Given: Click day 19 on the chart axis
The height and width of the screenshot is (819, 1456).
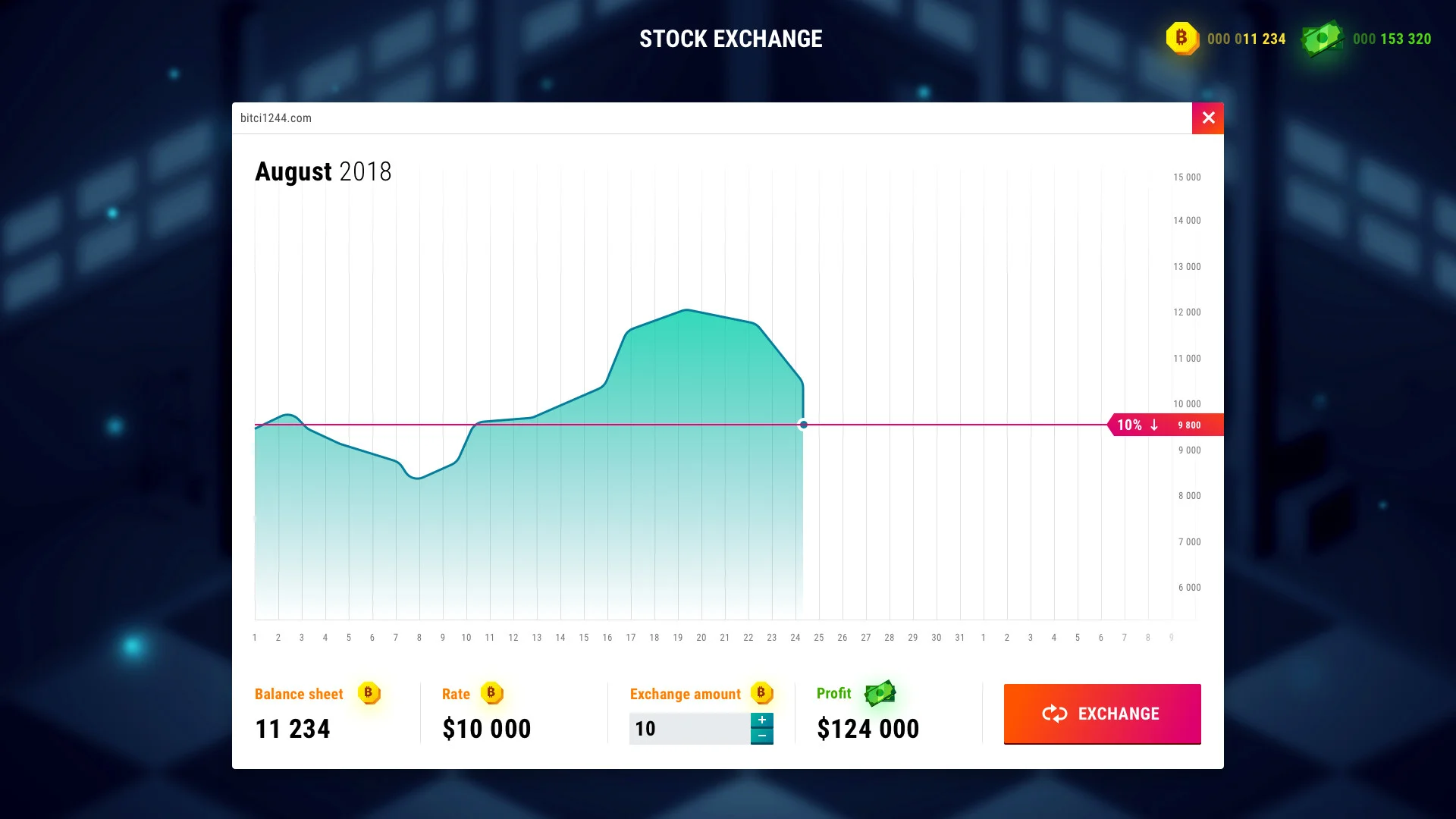Looking at the screenshot, I should pos(678,638).
